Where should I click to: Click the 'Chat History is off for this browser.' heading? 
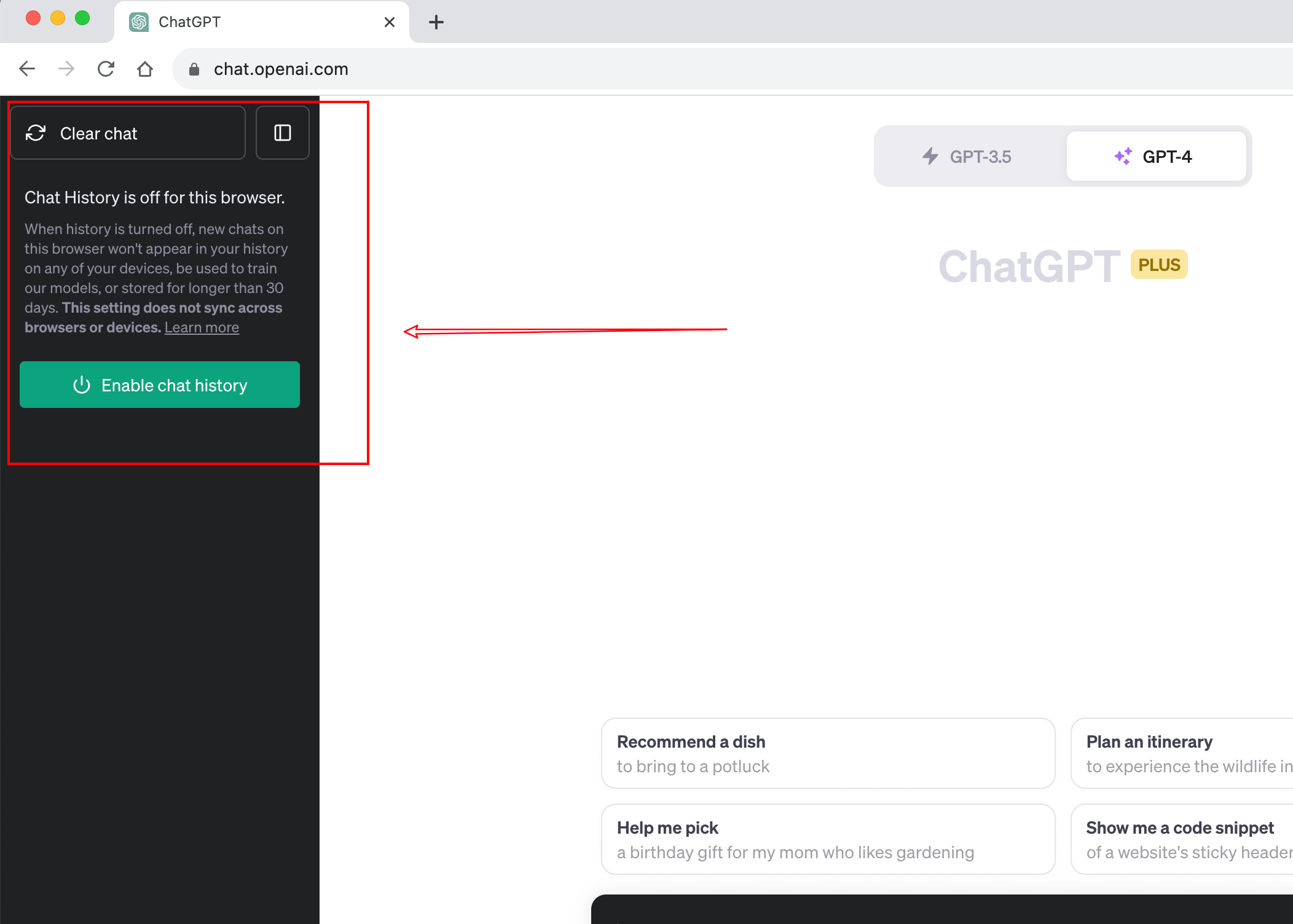[155, 197]
